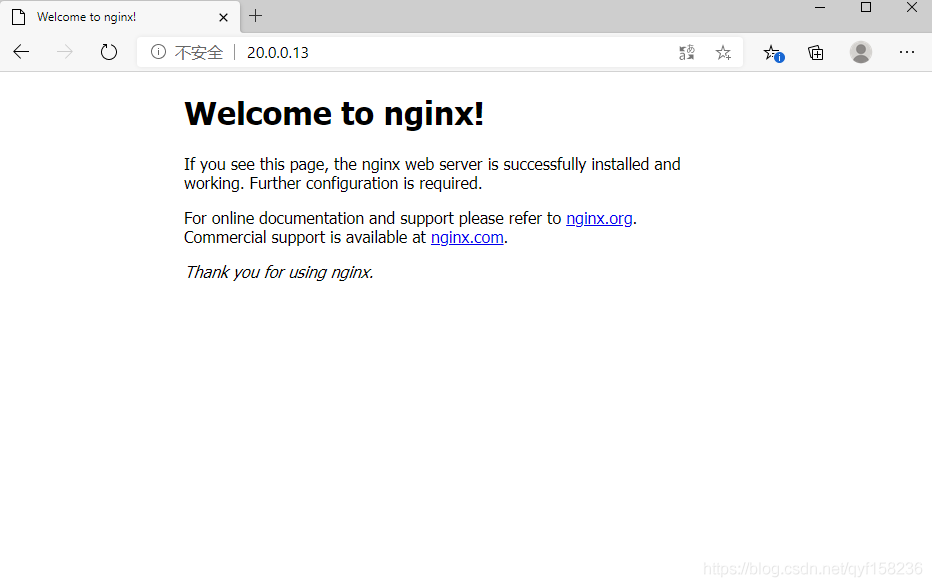Minimize the browser window
The height and width of the screenshot is (587, 932).
[820, 8]
